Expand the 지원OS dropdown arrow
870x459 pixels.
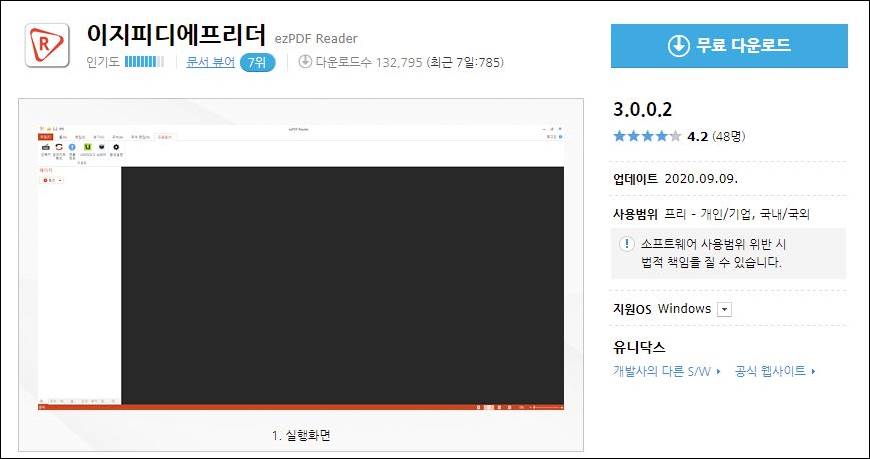click(724, 309)
